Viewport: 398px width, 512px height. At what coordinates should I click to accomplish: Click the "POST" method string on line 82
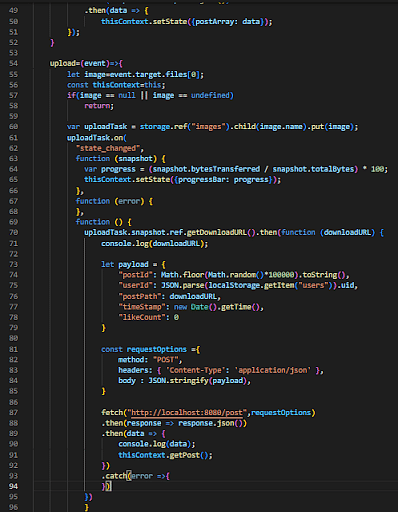(166, 360)
